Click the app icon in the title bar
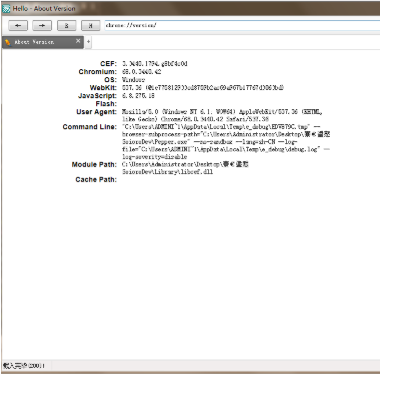Image resolution: width=397 pixels, height=400 pixels. click(x=6, y=8)
